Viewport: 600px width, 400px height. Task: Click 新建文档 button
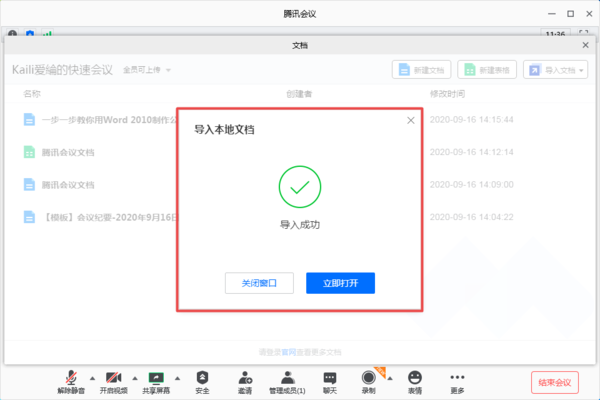[x=421, y=70]
